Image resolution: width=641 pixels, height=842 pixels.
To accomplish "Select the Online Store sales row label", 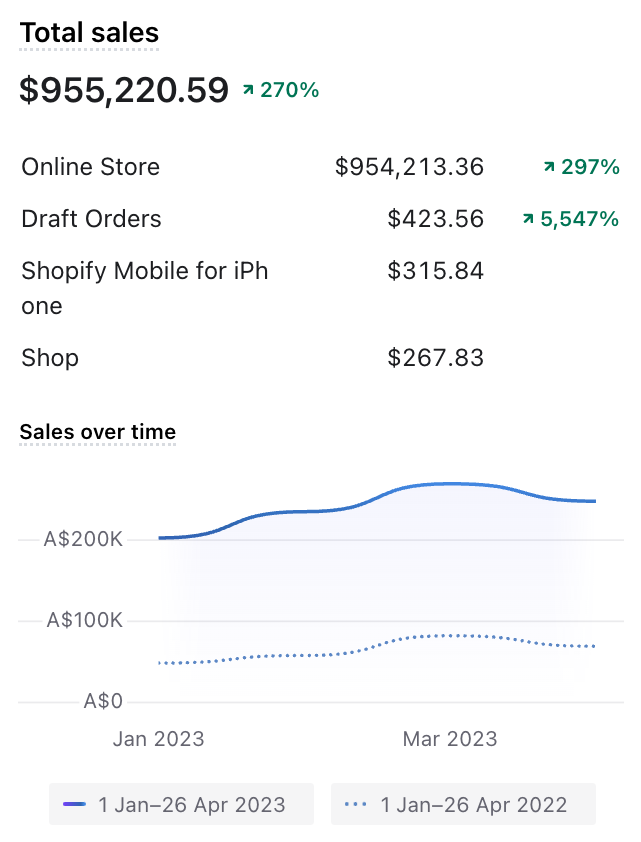I will tap(90, 167).
